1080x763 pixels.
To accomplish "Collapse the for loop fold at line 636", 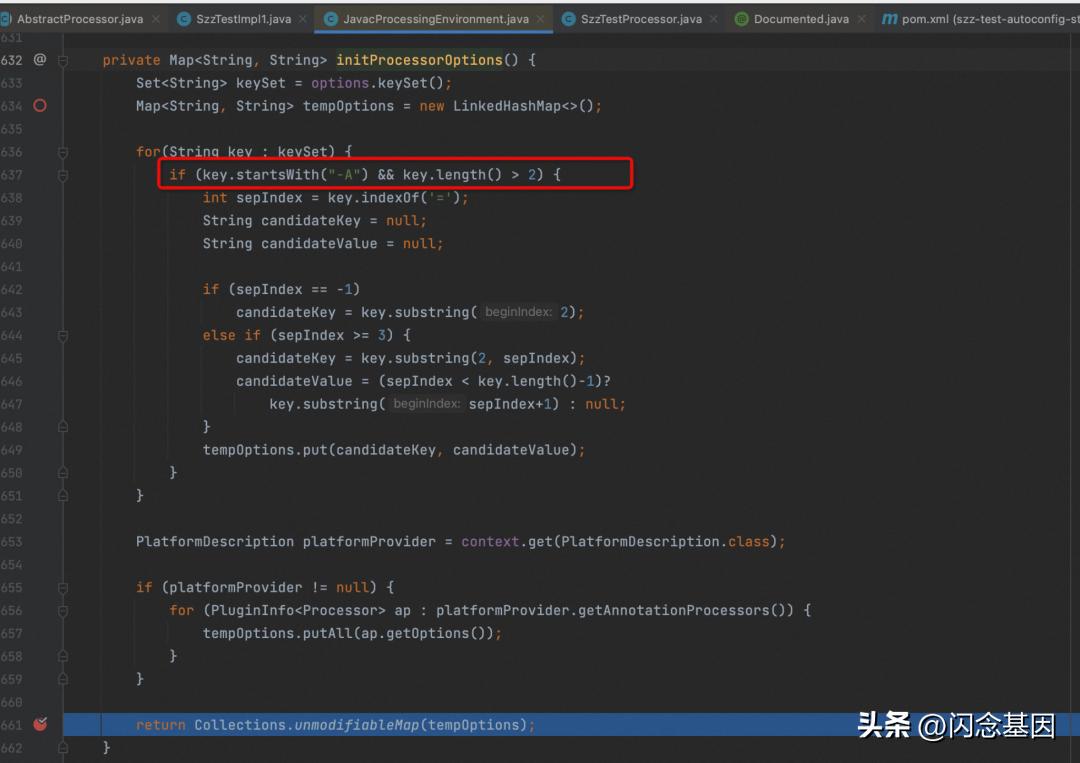I will [62, 151].
